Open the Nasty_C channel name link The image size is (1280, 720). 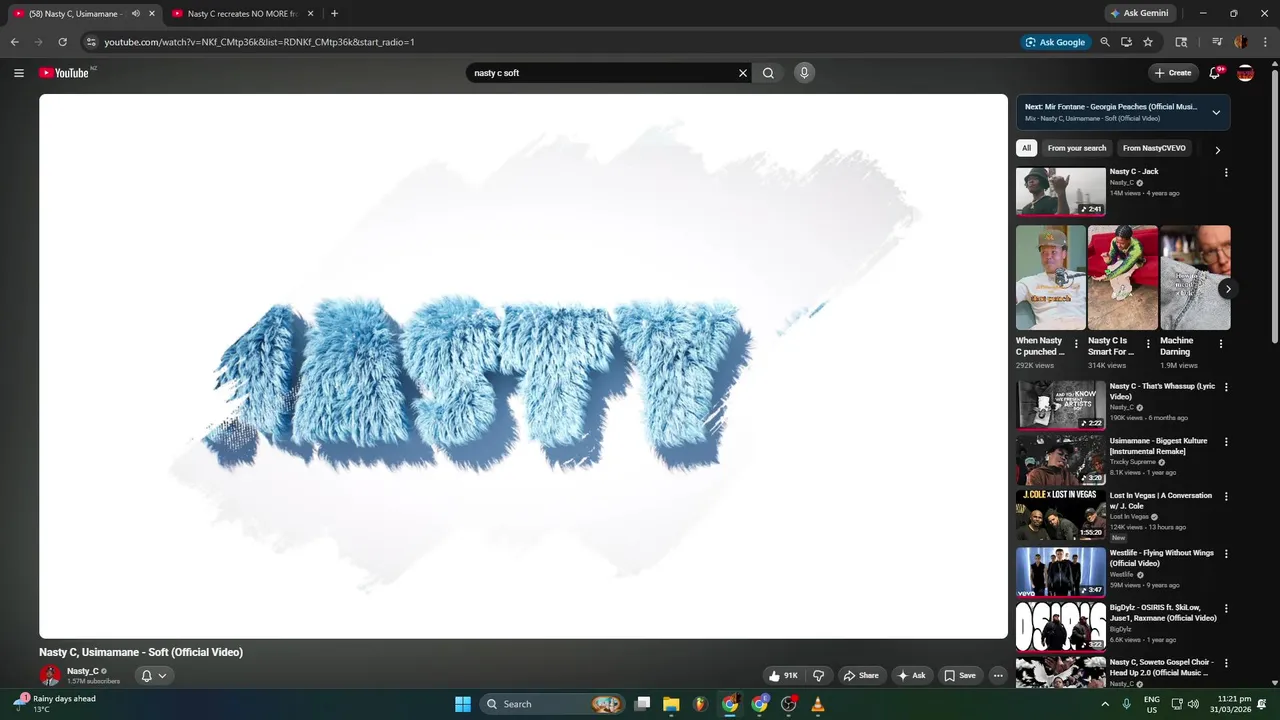(83, 671)
